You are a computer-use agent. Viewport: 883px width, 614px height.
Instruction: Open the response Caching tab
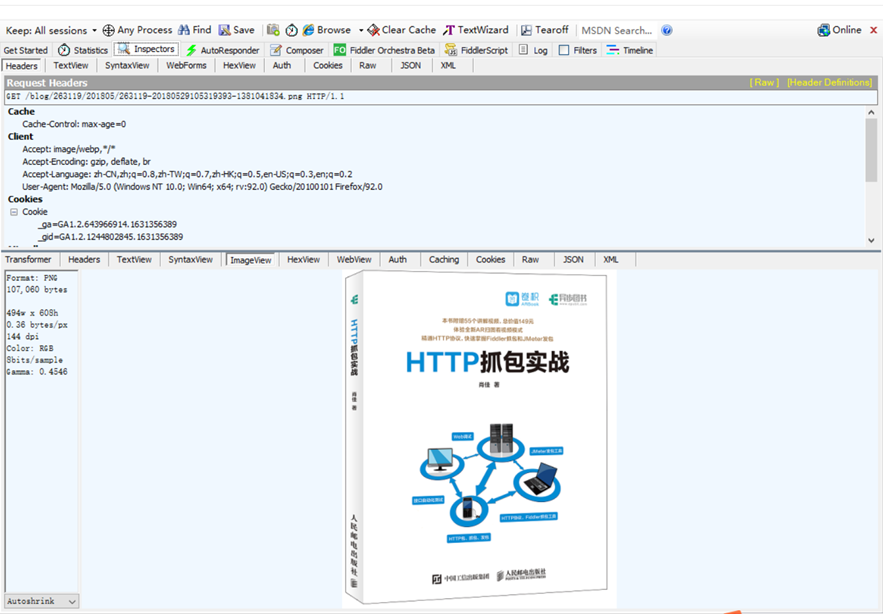coord(444,260)
